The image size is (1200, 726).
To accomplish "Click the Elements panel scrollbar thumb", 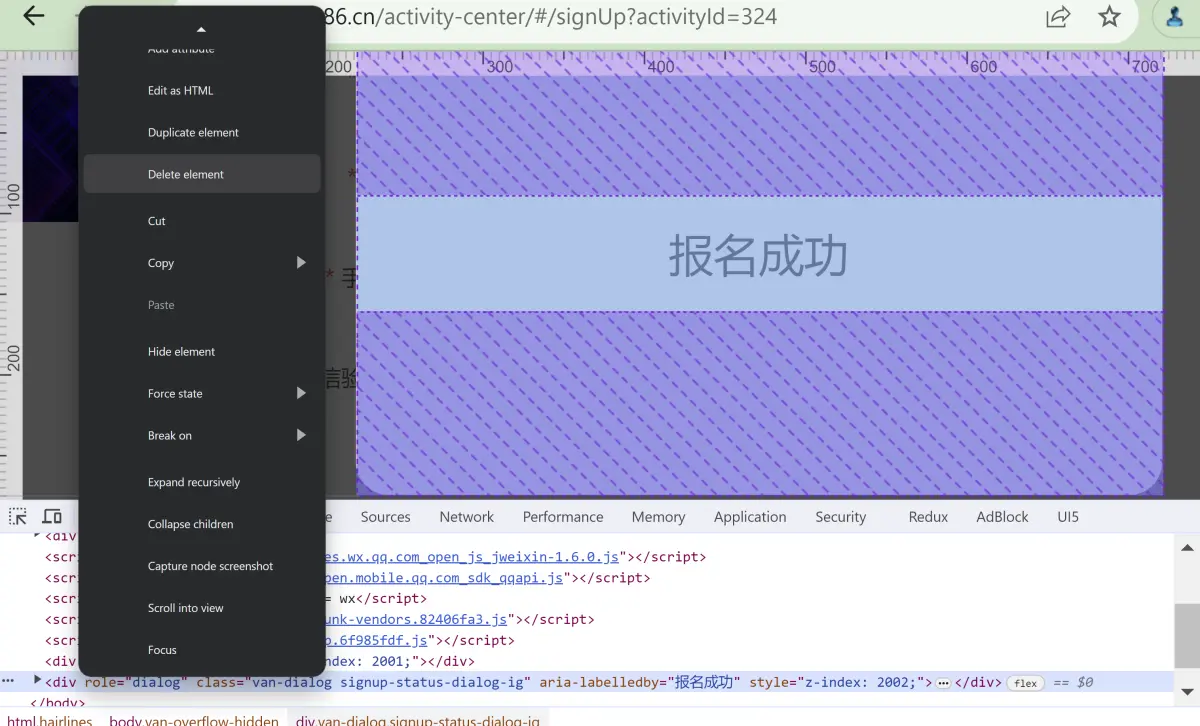I will (x=1187, y=636).
